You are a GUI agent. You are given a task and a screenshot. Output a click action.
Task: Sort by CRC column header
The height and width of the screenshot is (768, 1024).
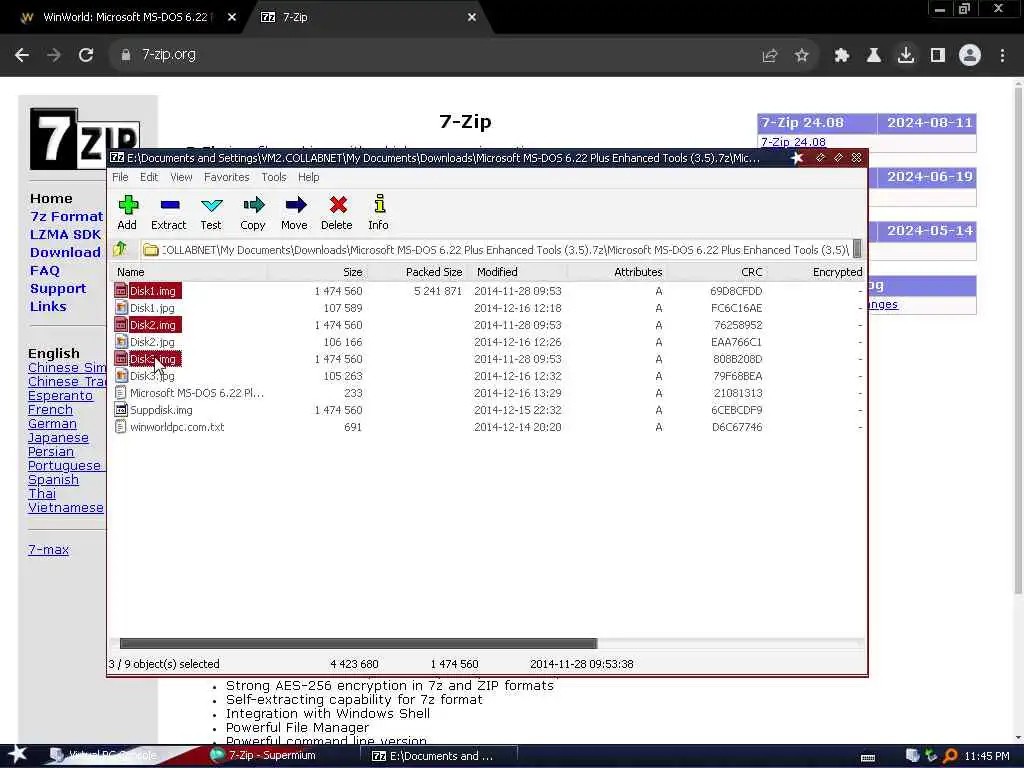pos(716,272)
